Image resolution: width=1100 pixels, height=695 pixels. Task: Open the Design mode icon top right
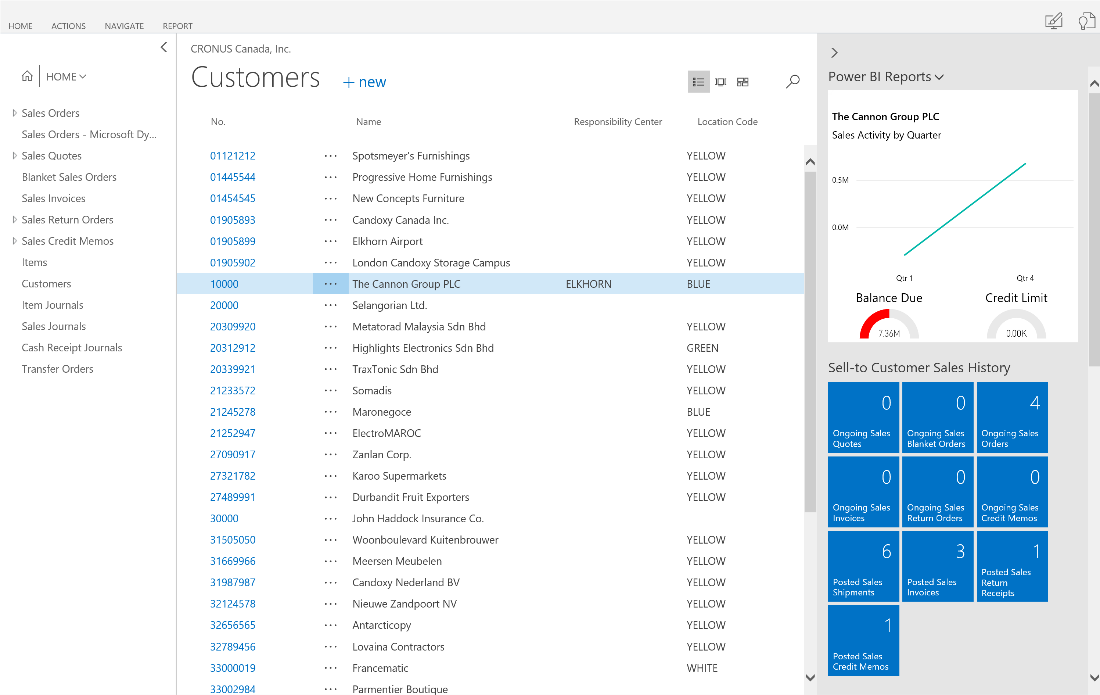[x=1052, y=20]
